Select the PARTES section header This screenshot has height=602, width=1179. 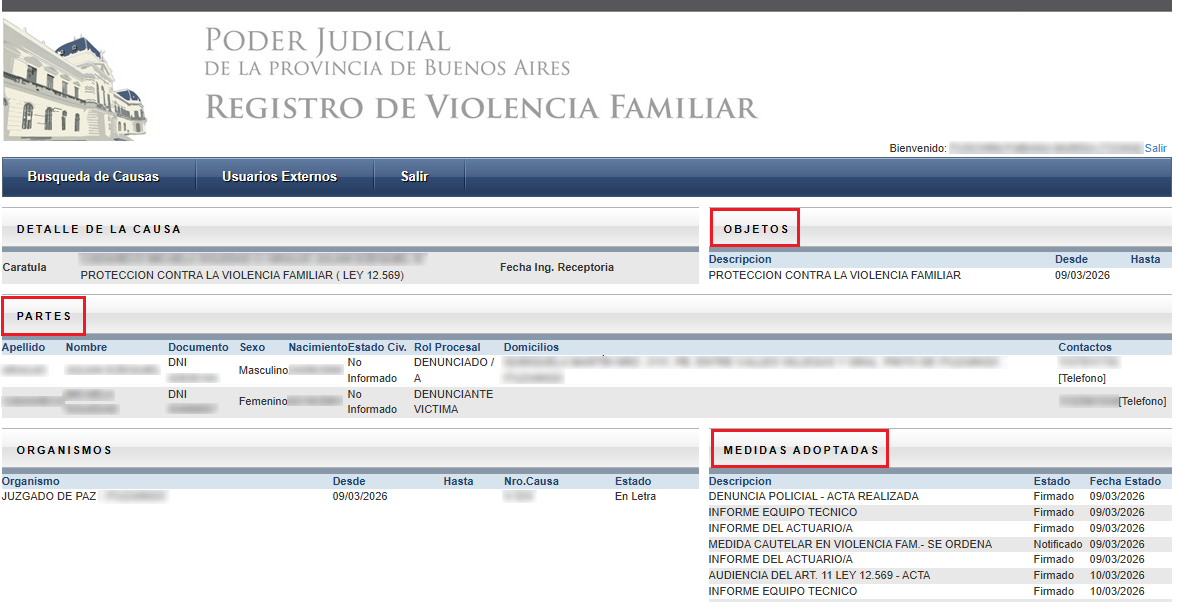click(44, 316)
